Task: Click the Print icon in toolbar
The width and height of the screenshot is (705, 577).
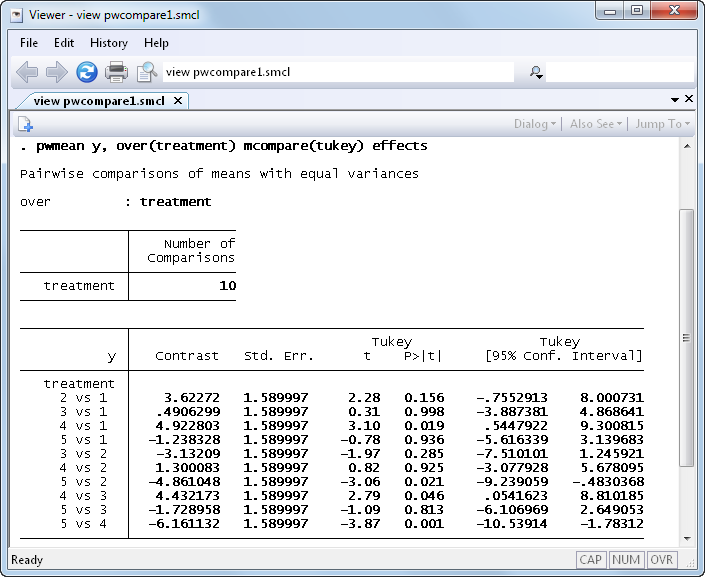Action: click(117, 72)
